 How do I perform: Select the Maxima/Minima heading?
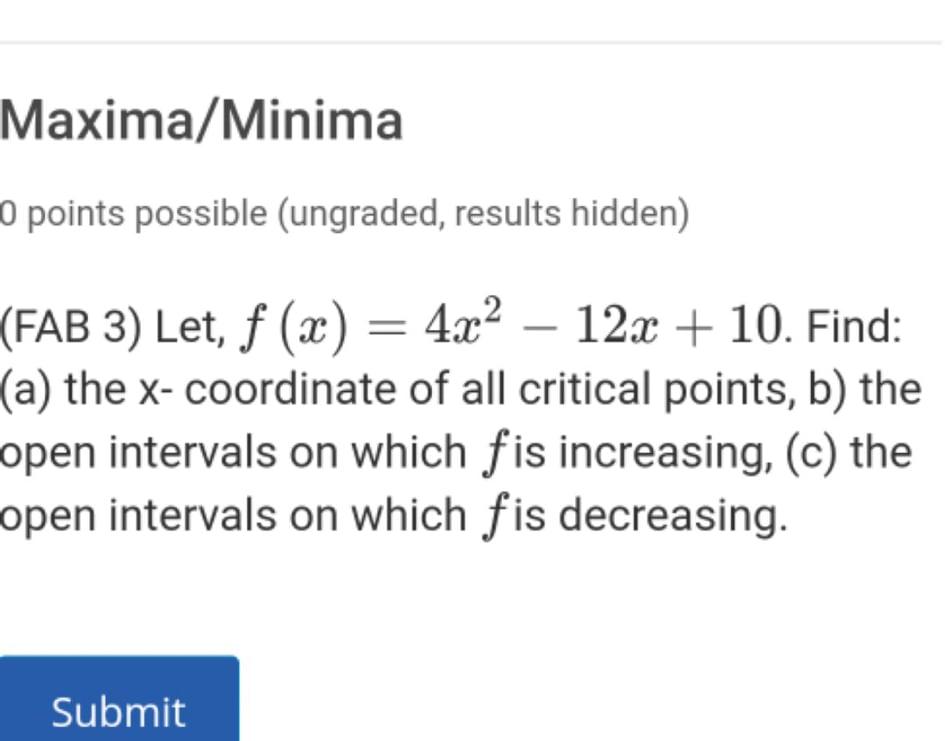[x=200, y=120]
